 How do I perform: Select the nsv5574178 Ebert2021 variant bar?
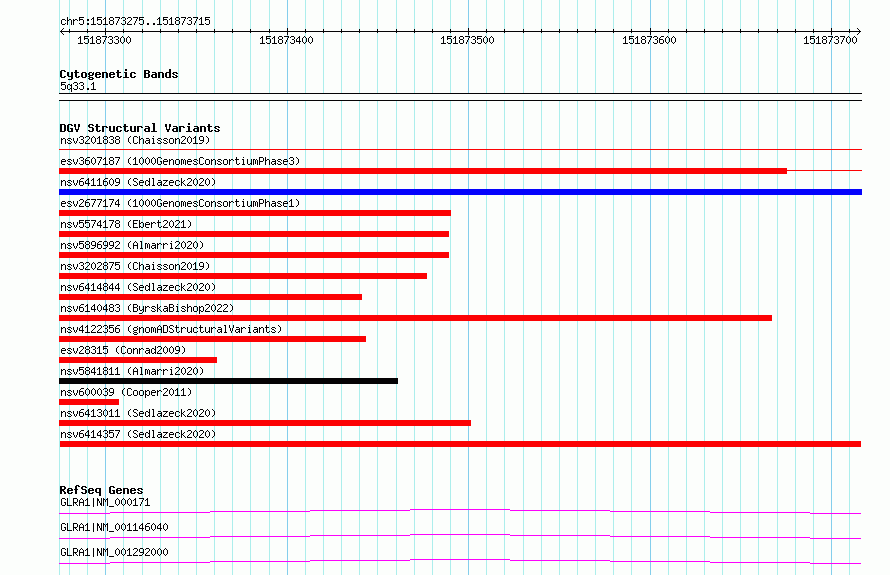click(254, 234)
